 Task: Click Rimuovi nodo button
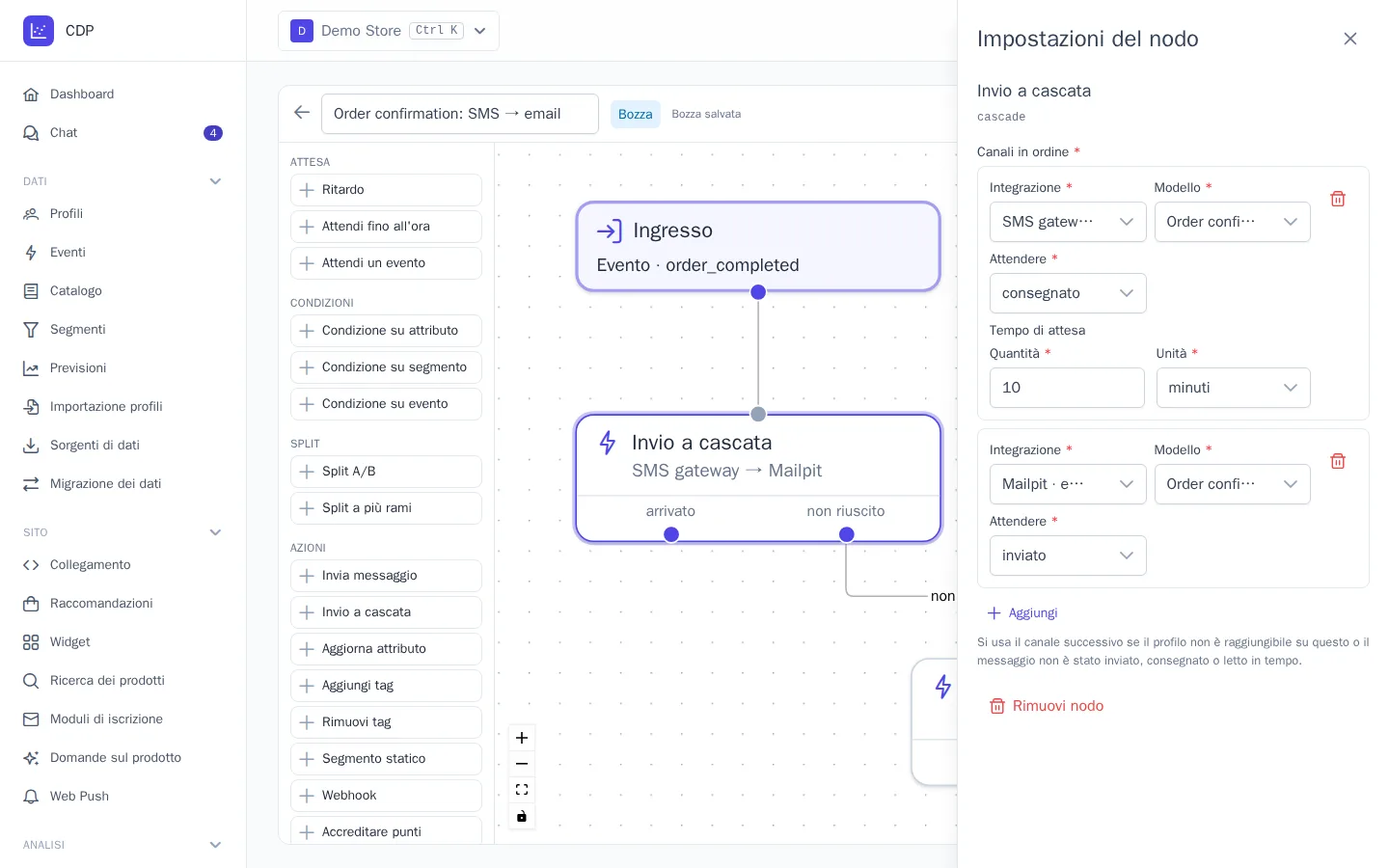tap(1047, 706)
